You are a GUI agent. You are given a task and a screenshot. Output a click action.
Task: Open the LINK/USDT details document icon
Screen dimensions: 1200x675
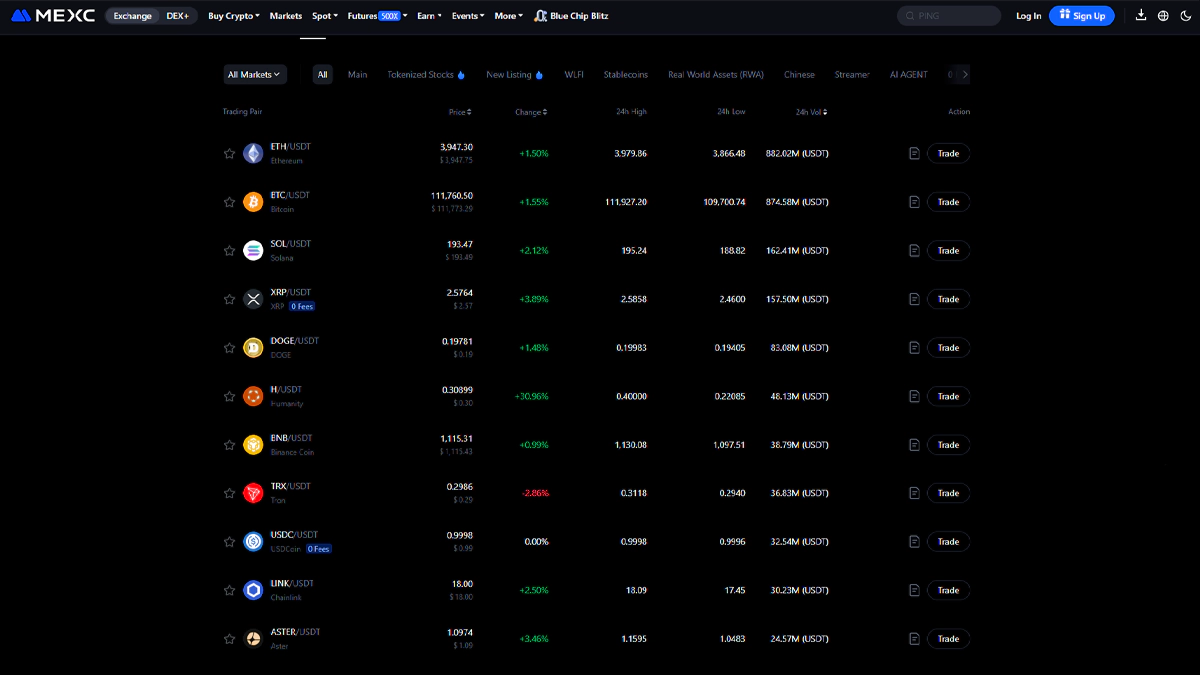(914, 590)
